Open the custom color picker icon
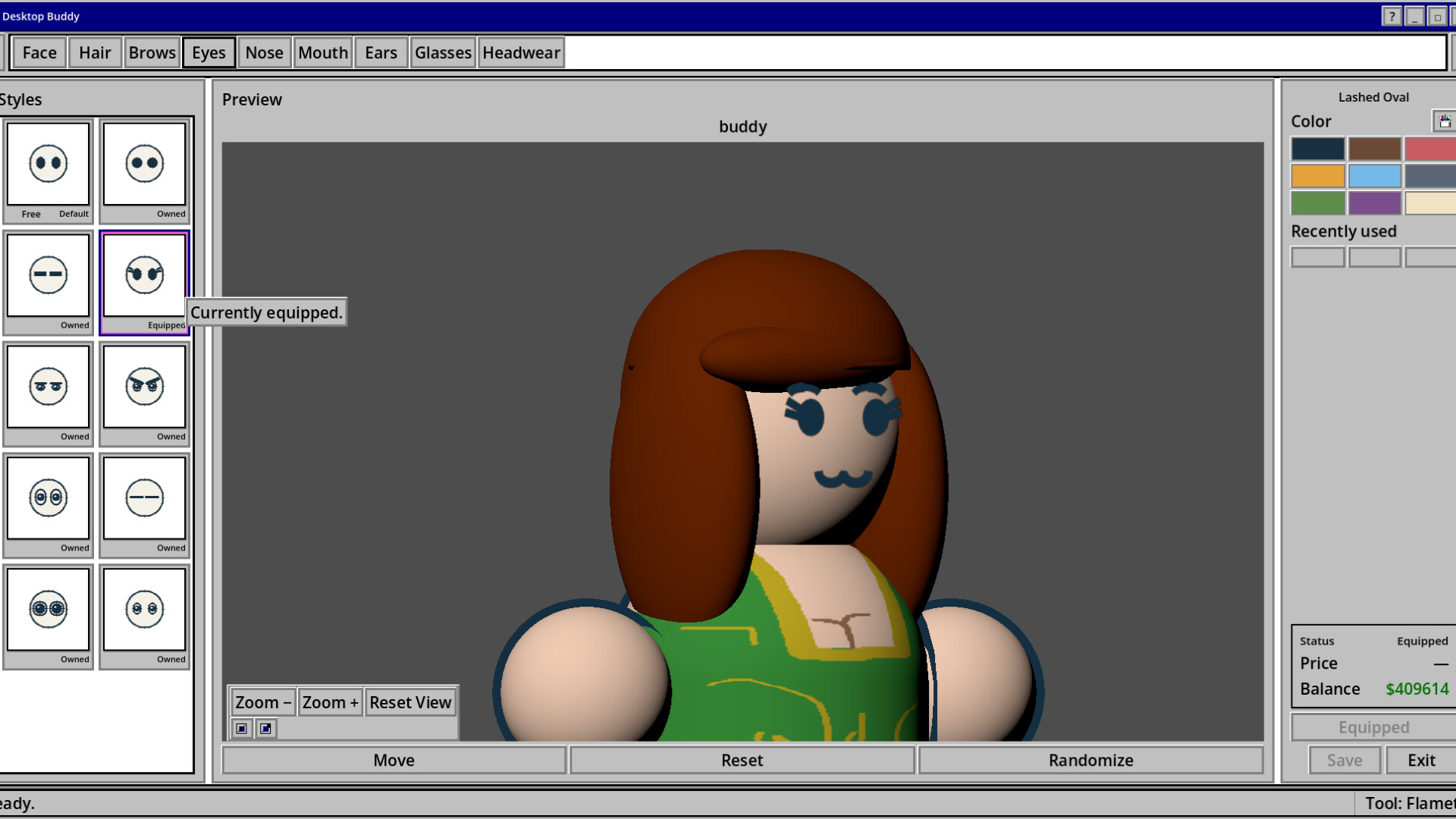1456x819 pixels. click(1445, 121)
